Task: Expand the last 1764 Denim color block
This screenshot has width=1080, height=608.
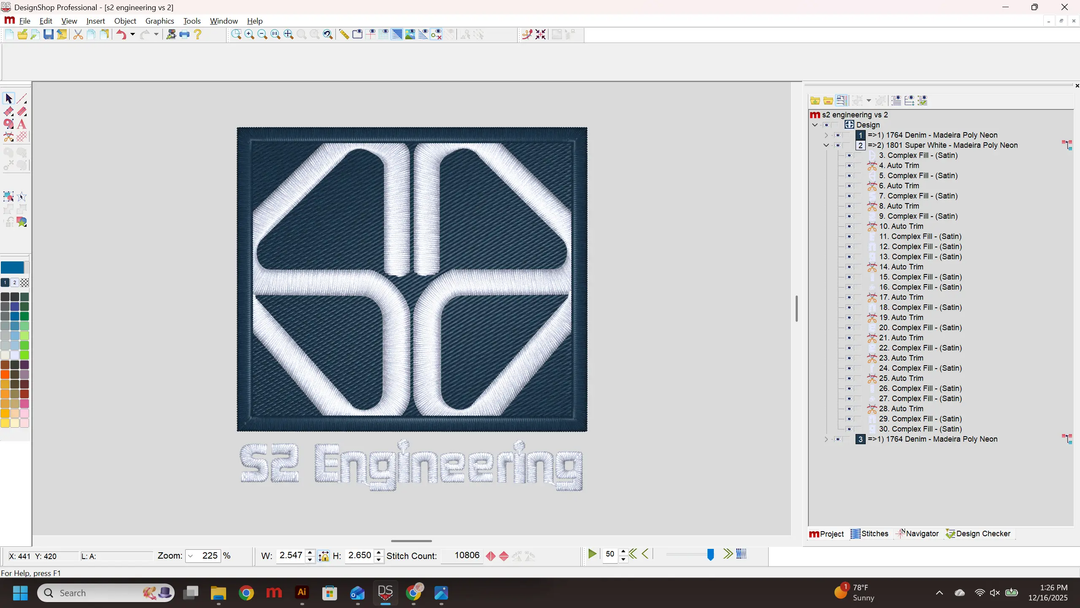Action: [826, 439]
